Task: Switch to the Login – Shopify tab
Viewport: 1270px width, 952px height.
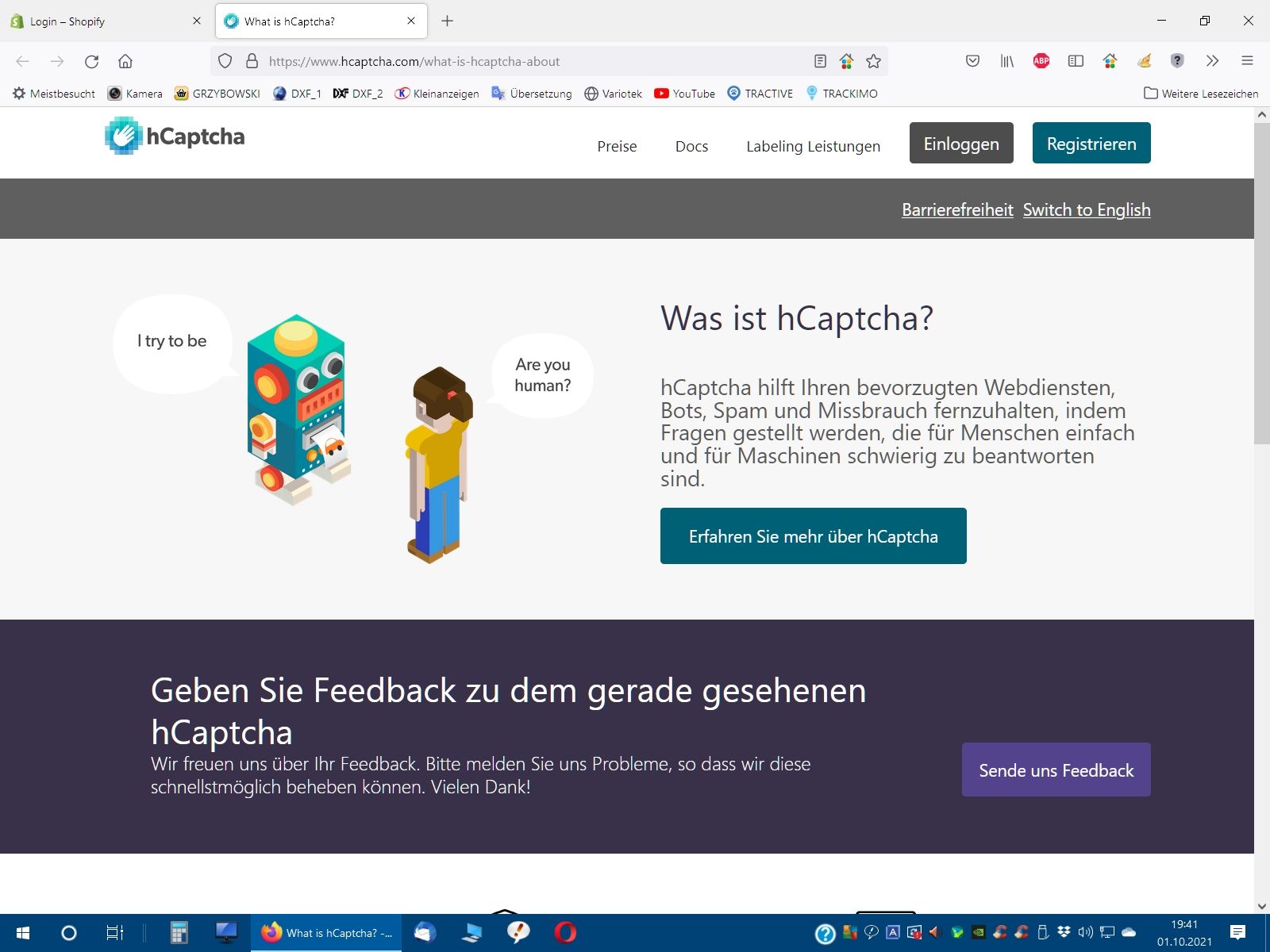Action: (107, 21)
